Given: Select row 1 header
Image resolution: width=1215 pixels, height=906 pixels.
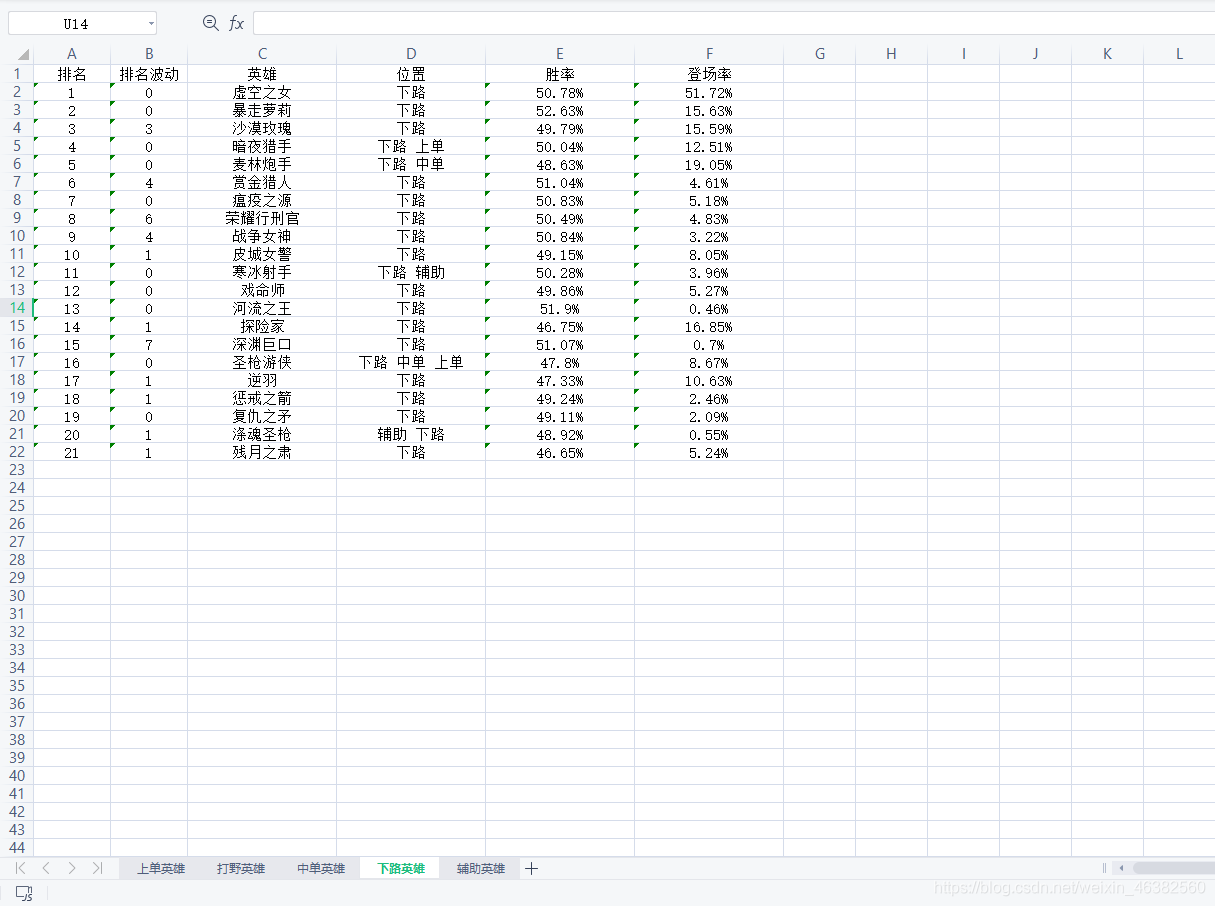Looking at the screenshot, I should [17, 74].
